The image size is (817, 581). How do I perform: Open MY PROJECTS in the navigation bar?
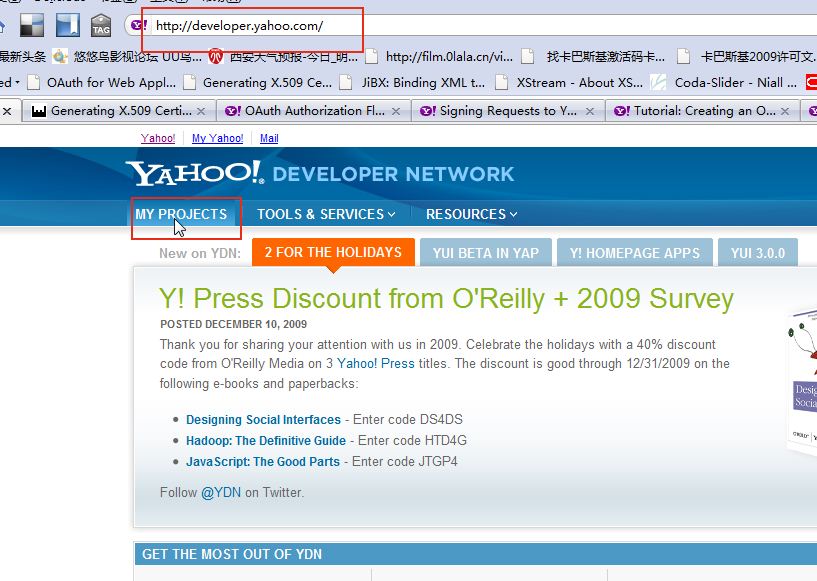[181, 214]
